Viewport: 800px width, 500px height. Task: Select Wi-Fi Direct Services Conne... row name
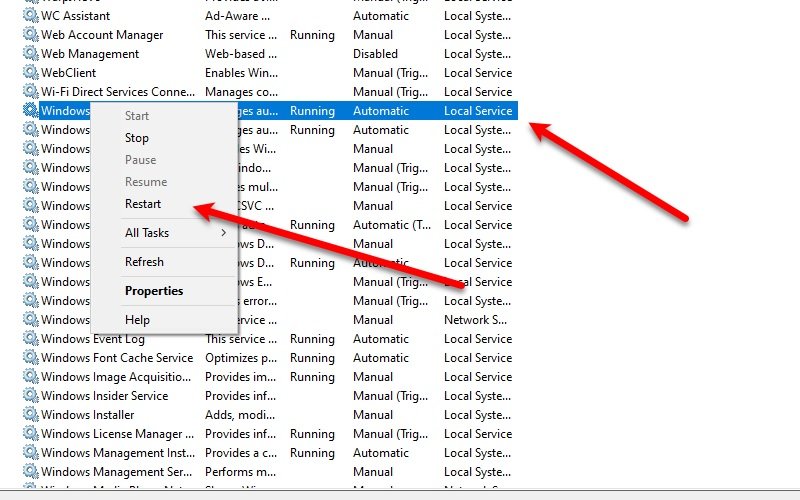118,91
